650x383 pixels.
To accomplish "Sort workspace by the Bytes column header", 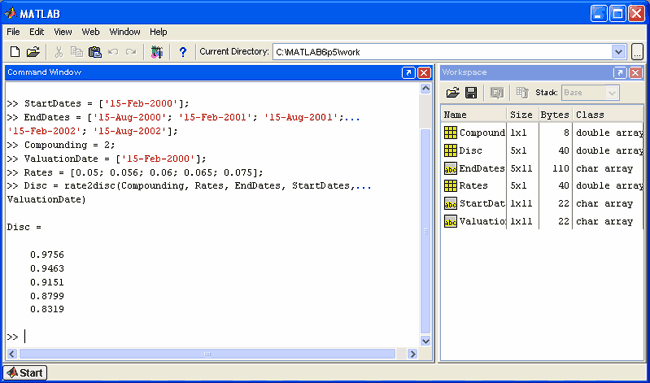I will (555, 115).
